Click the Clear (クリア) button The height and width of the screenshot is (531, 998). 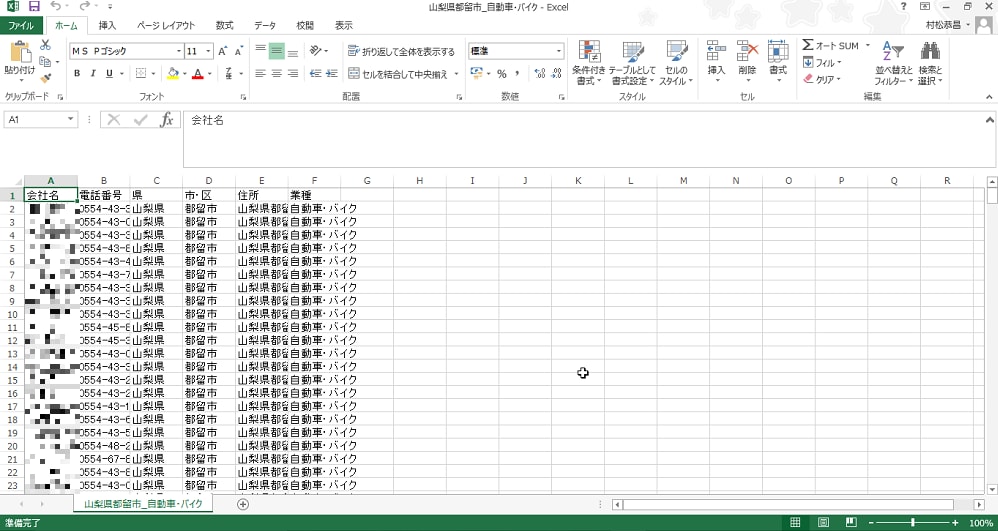(822, 79)
